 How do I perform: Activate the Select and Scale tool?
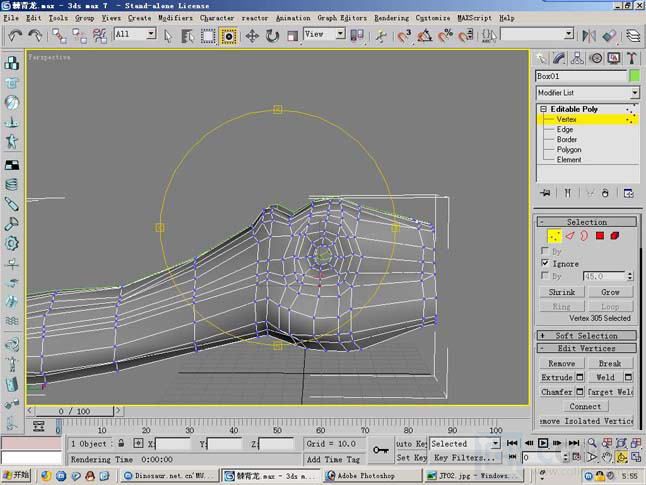tap(292, 36)
